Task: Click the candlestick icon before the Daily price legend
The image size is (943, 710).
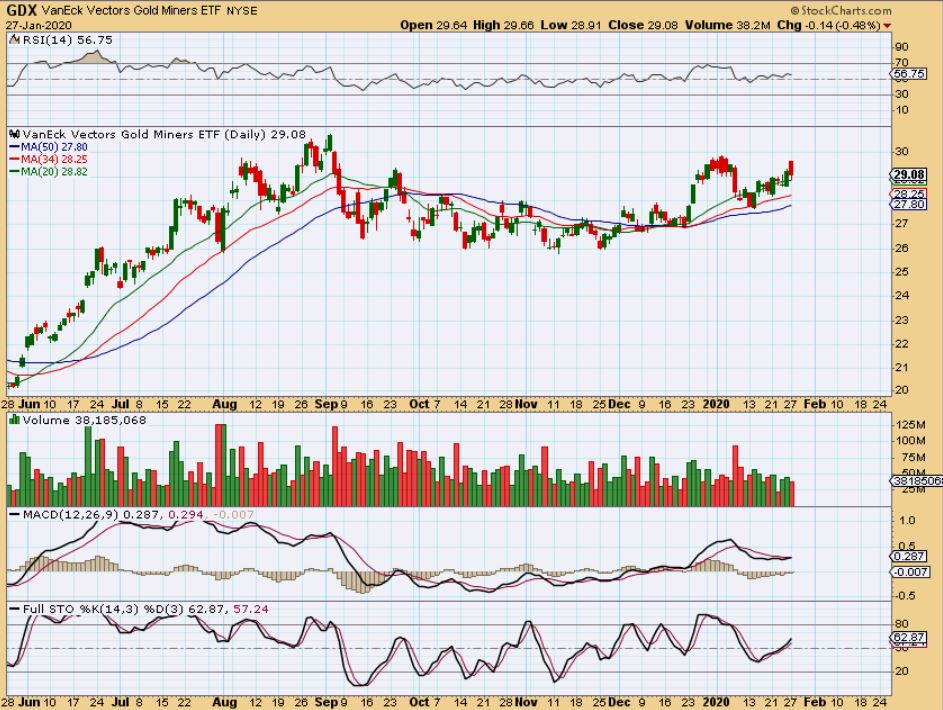Action: (14, 135)
